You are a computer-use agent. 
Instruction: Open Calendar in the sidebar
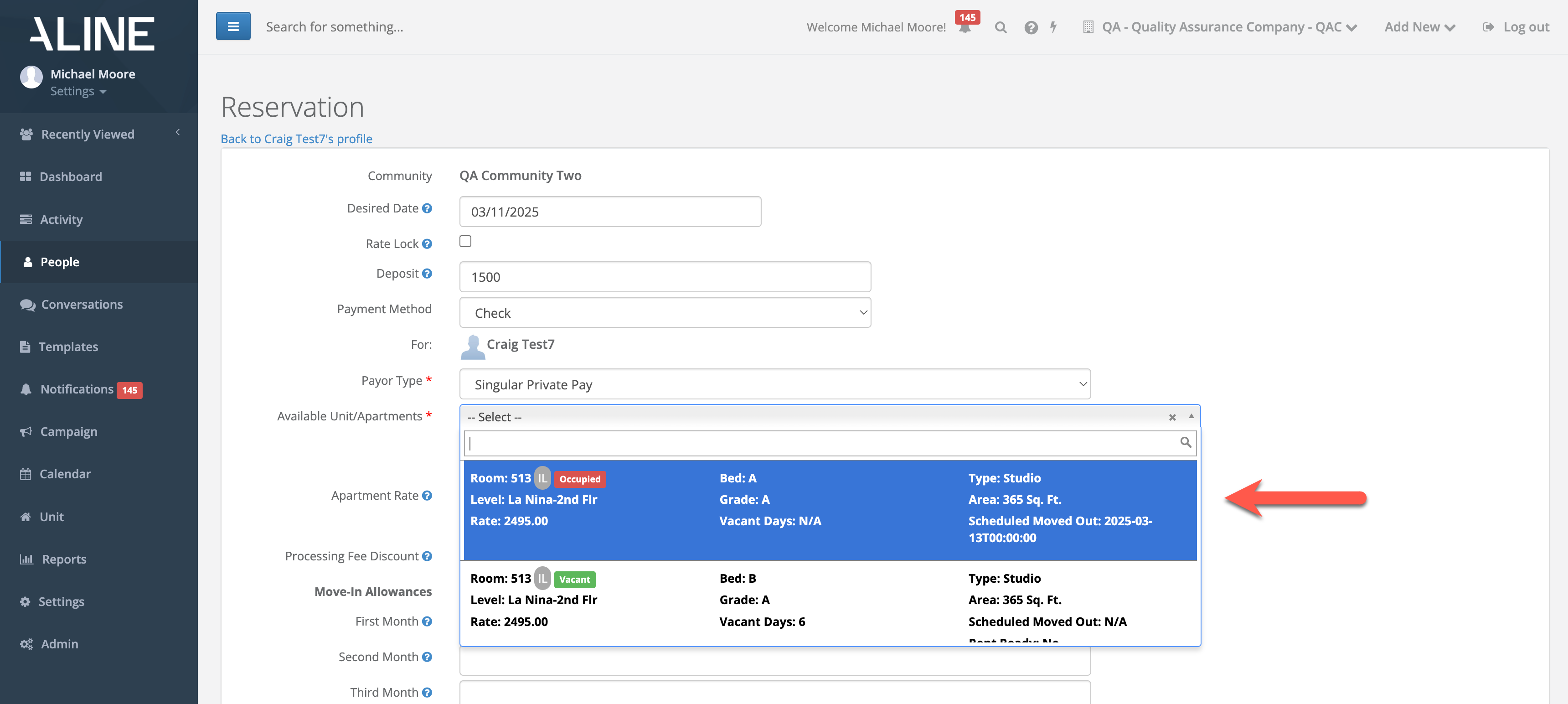point(65,474)
